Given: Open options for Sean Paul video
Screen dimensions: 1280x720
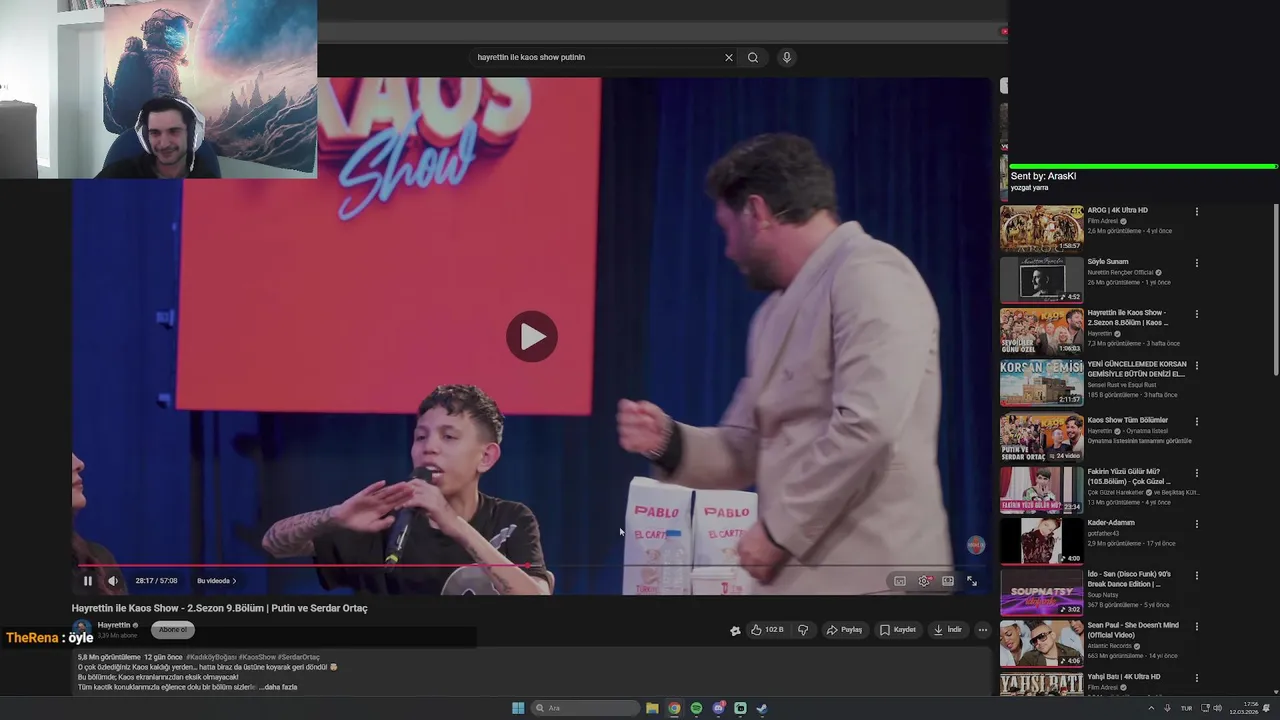Looking at the screenshot, I should pos(1196,627).
